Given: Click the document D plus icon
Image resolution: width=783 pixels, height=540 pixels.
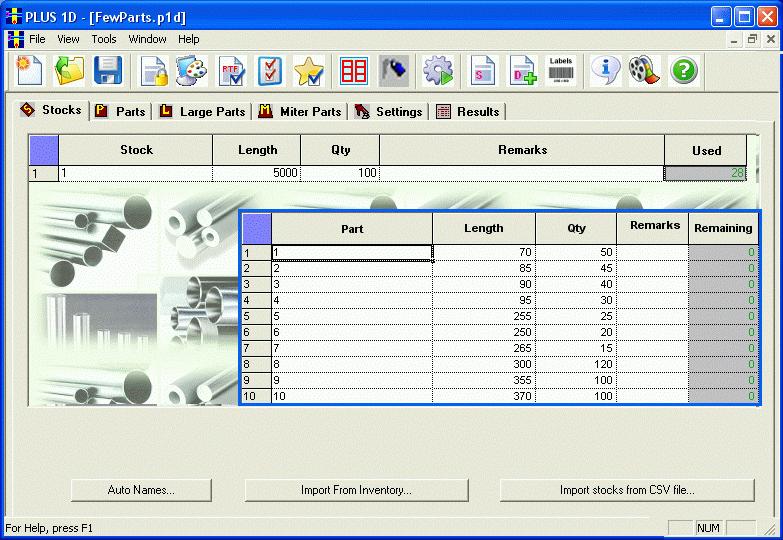Looking at the screenshot, I should point(522,70).
